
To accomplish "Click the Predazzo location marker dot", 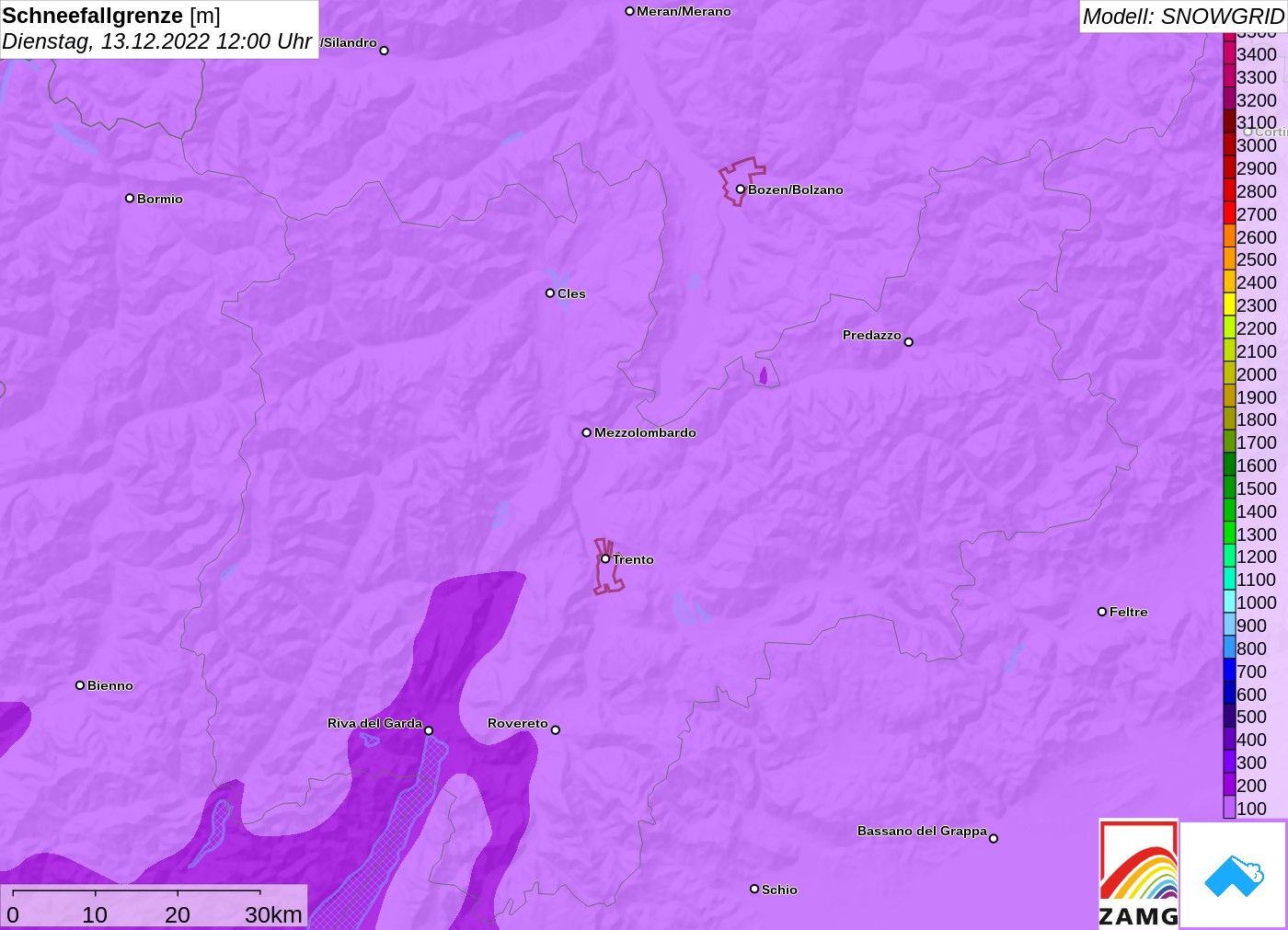I will click(x=909, y=342).
